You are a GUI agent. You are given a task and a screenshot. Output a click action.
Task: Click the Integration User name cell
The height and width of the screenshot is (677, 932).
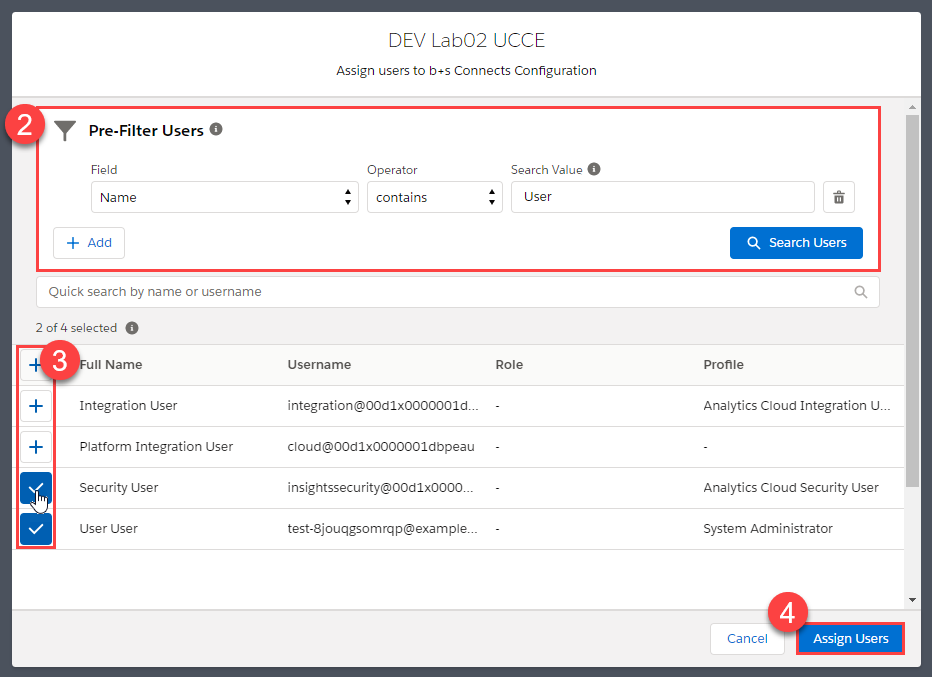tap(128, 406)
